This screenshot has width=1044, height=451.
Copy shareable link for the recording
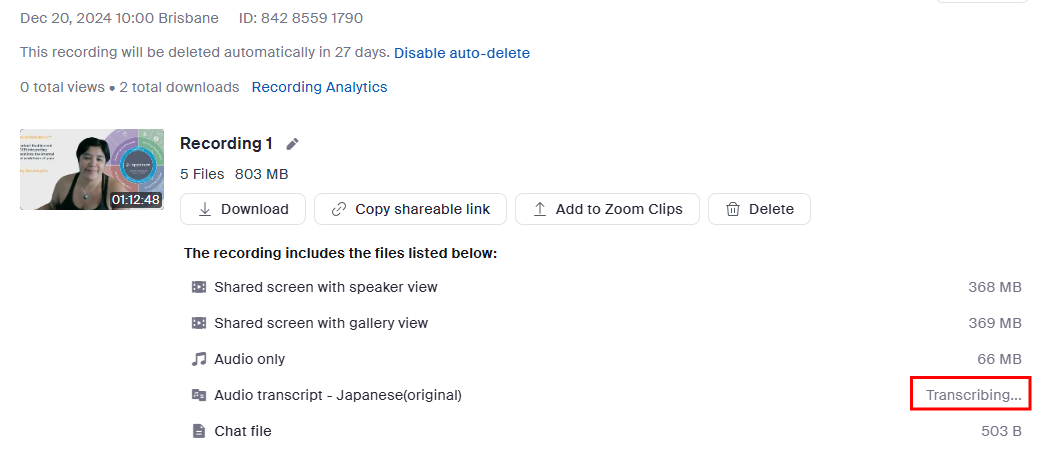point(410,209)
